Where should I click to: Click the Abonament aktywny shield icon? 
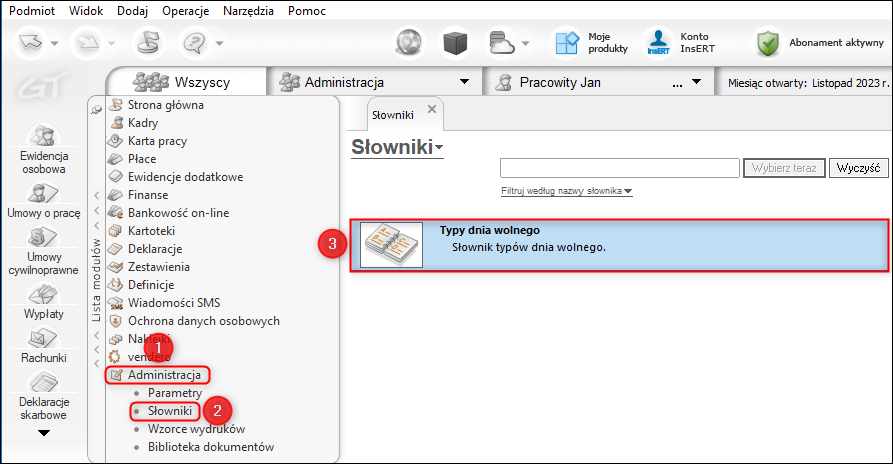click(x=768, y=43)
